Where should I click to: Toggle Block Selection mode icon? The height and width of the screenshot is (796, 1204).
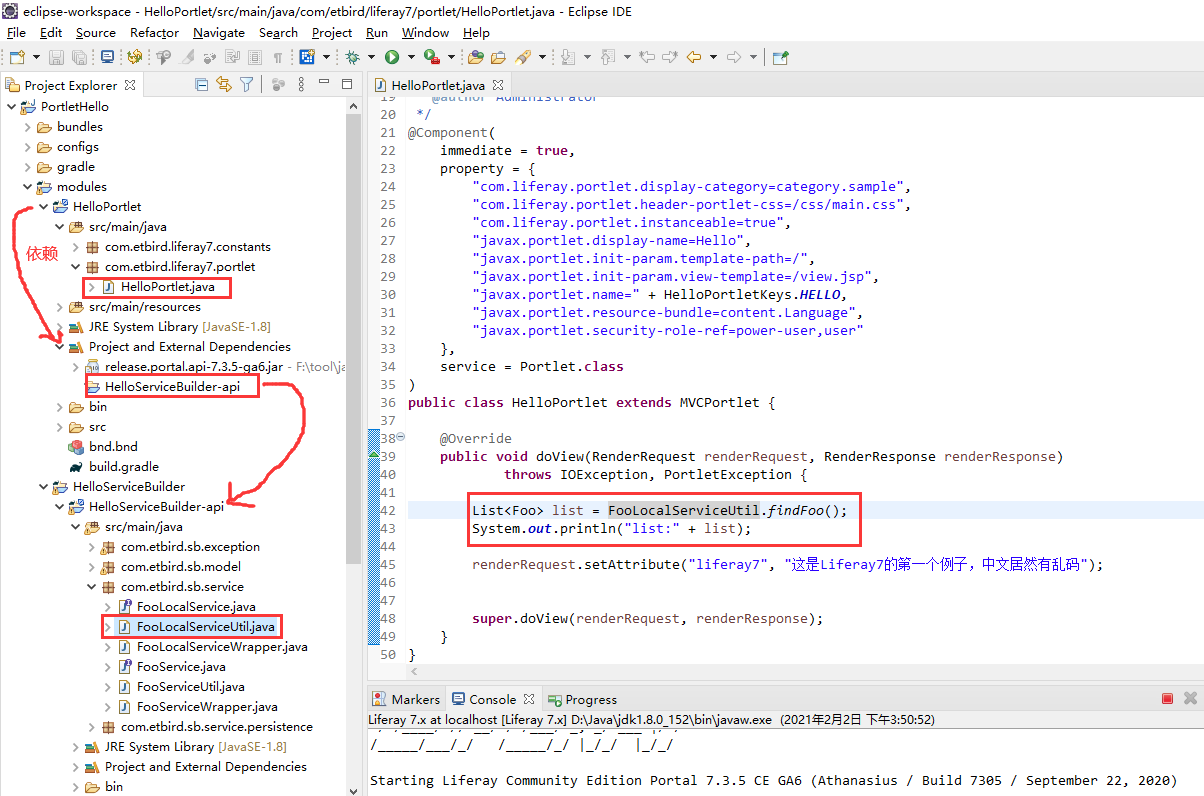[x=254, y=57]
